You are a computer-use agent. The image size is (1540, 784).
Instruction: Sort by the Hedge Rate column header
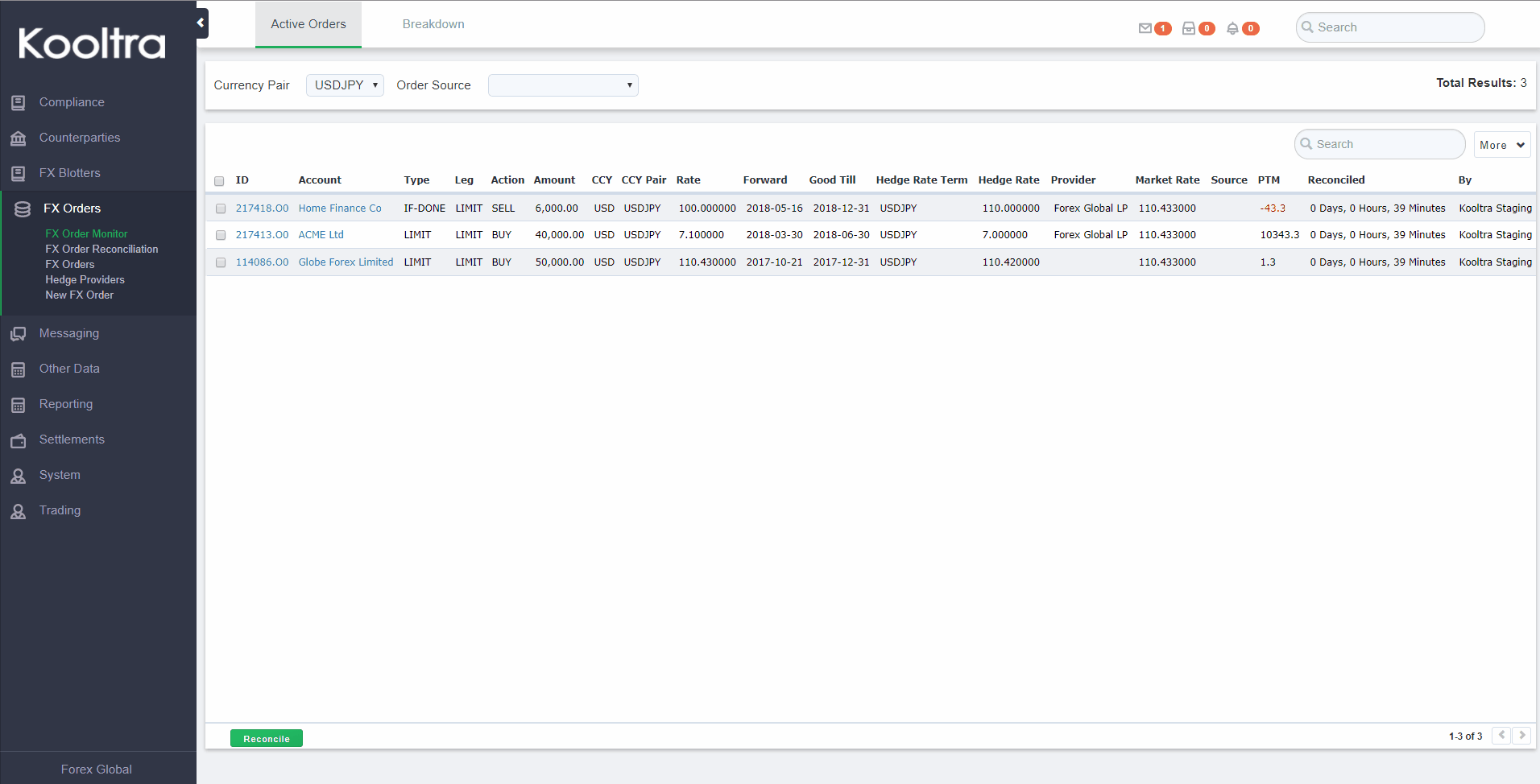1008,179
